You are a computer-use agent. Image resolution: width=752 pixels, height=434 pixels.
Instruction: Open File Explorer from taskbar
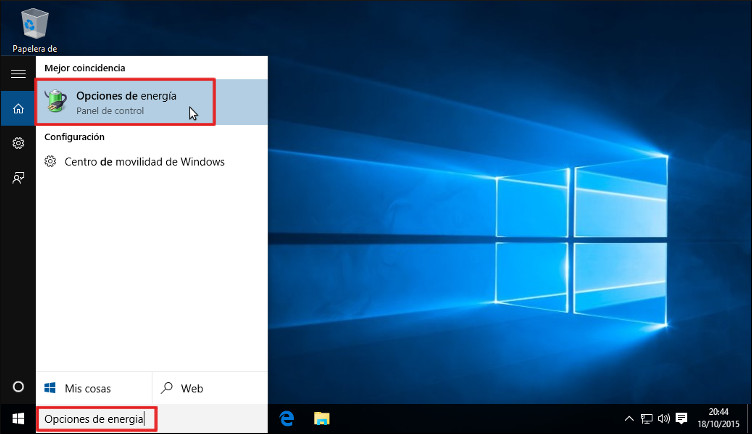pyautogui.click(x=322, y=419)
